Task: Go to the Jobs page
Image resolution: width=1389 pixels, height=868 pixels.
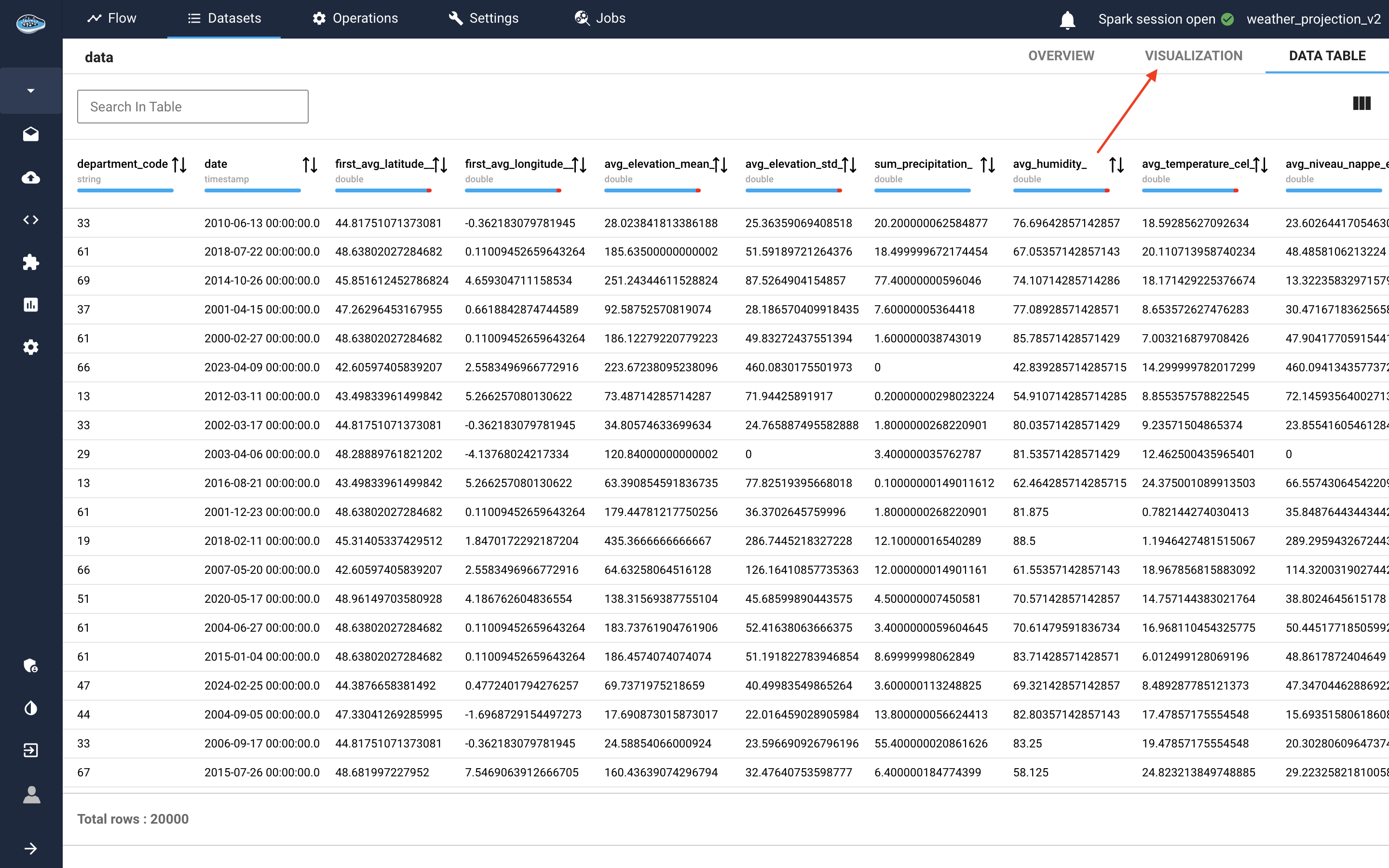Action: (600, 18)
